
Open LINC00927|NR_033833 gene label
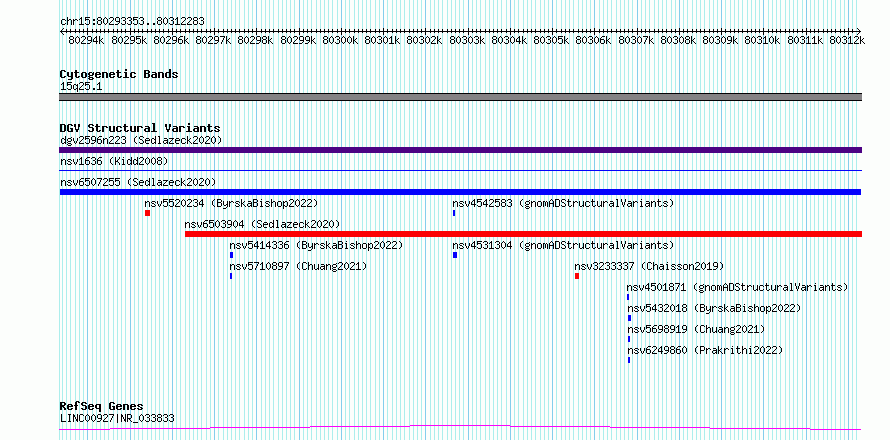click(x=117, y=419)
